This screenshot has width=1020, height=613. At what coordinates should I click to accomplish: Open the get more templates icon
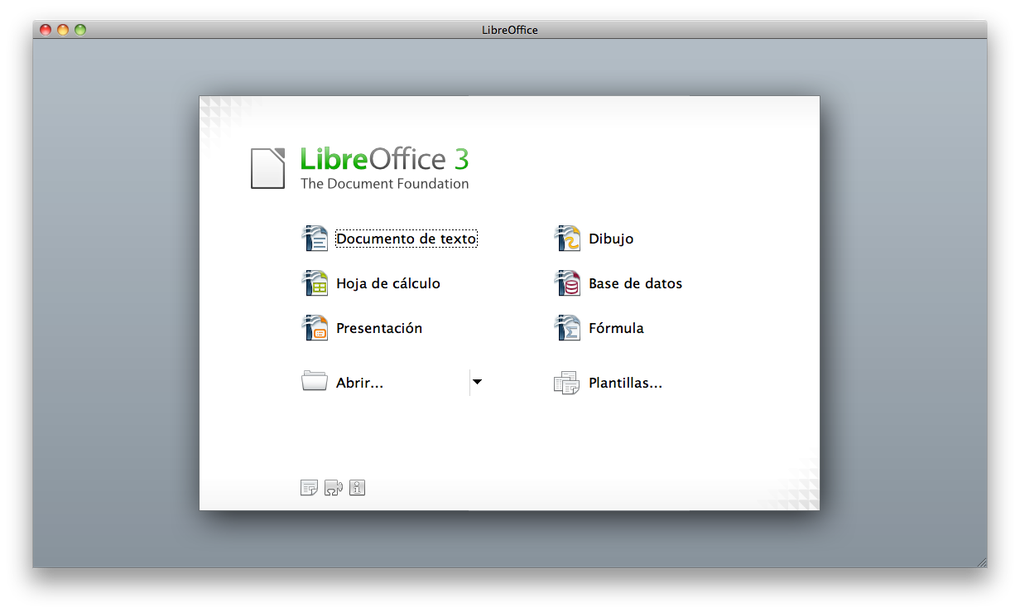[309, 487]
